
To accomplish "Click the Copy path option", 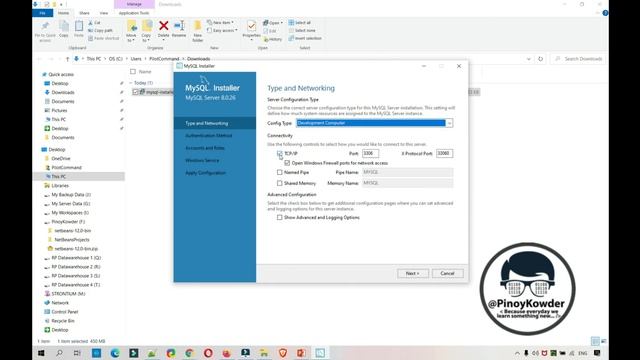I will [100, 31].
